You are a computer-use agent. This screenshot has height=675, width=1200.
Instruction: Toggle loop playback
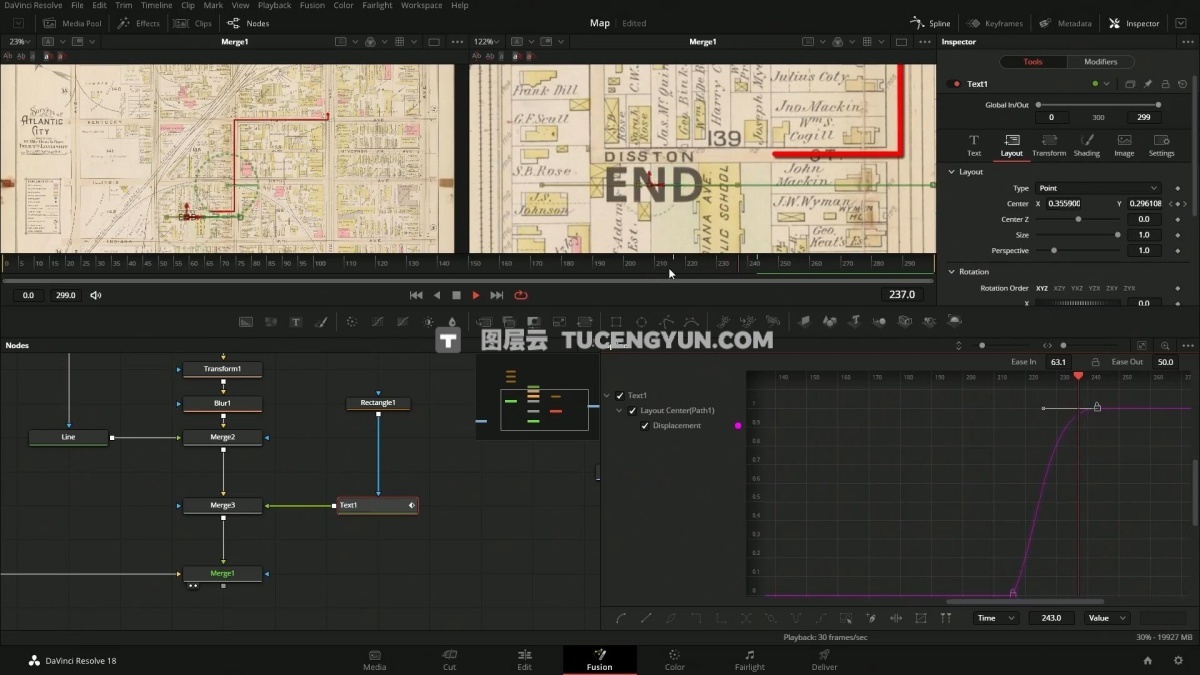(521, 295)
